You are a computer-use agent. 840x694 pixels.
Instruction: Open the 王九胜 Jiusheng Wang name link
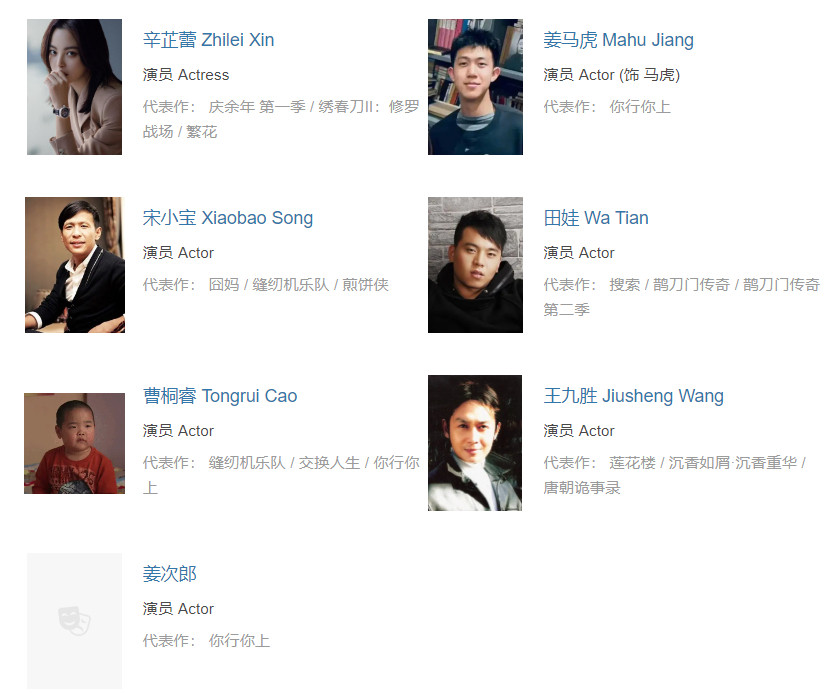(633, 395)
